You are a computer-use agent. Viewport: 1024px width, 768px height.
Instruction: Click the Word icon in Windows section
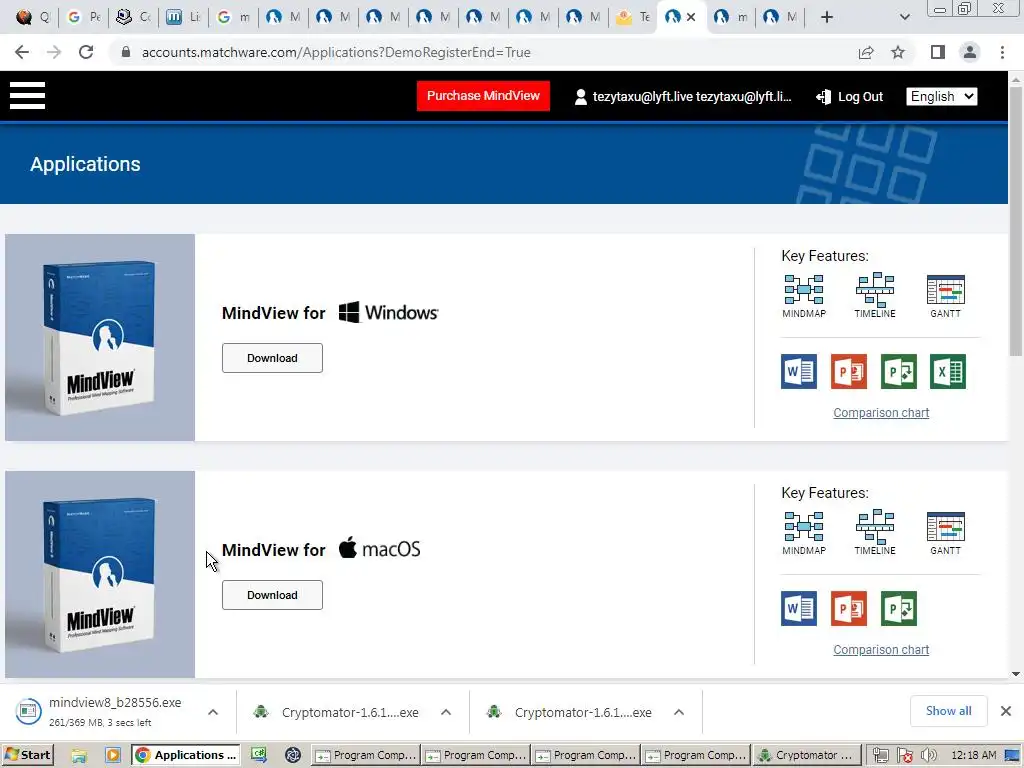799,372
